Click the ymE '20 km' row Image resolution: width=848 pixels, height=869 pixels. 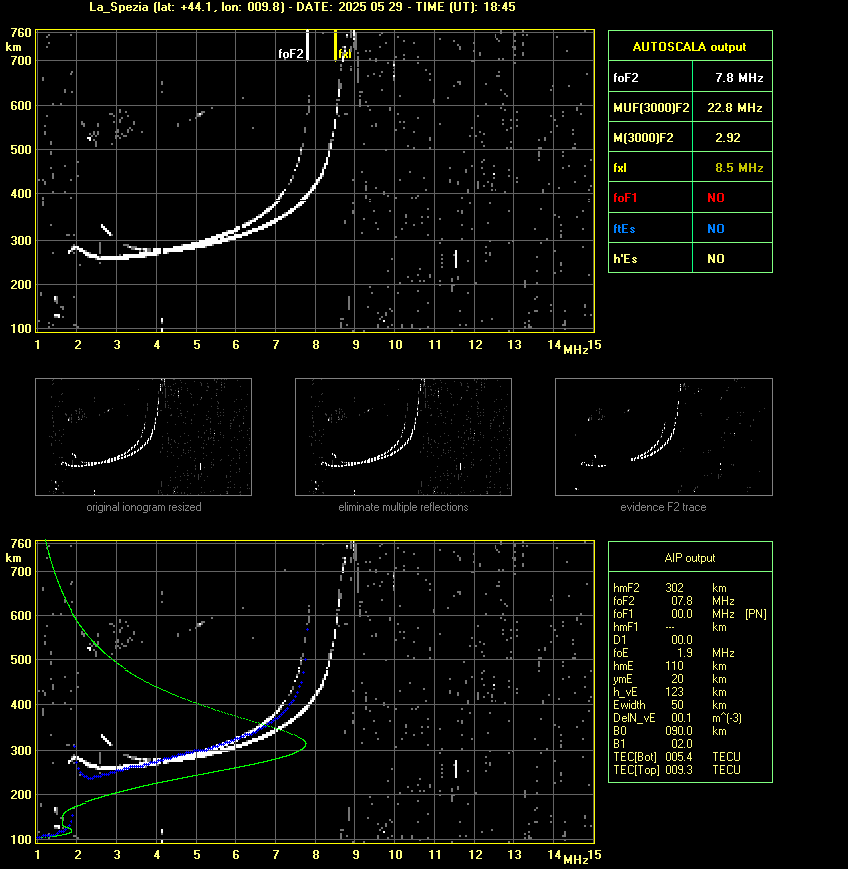[670, 679]
